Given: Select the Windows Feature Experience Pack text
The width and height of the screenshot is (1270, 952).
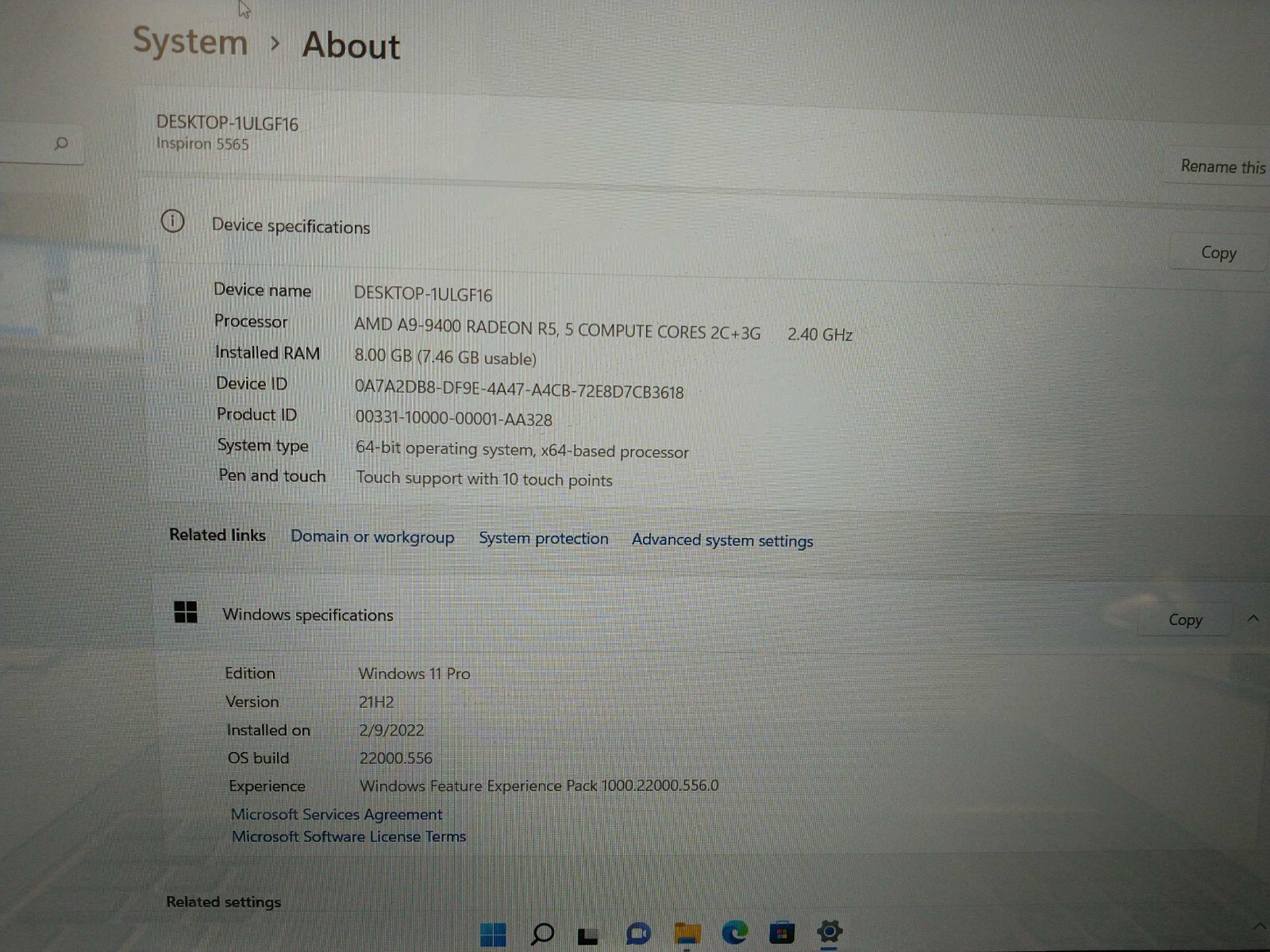Looking at the screenshot, I should click(x=539, y=785).
